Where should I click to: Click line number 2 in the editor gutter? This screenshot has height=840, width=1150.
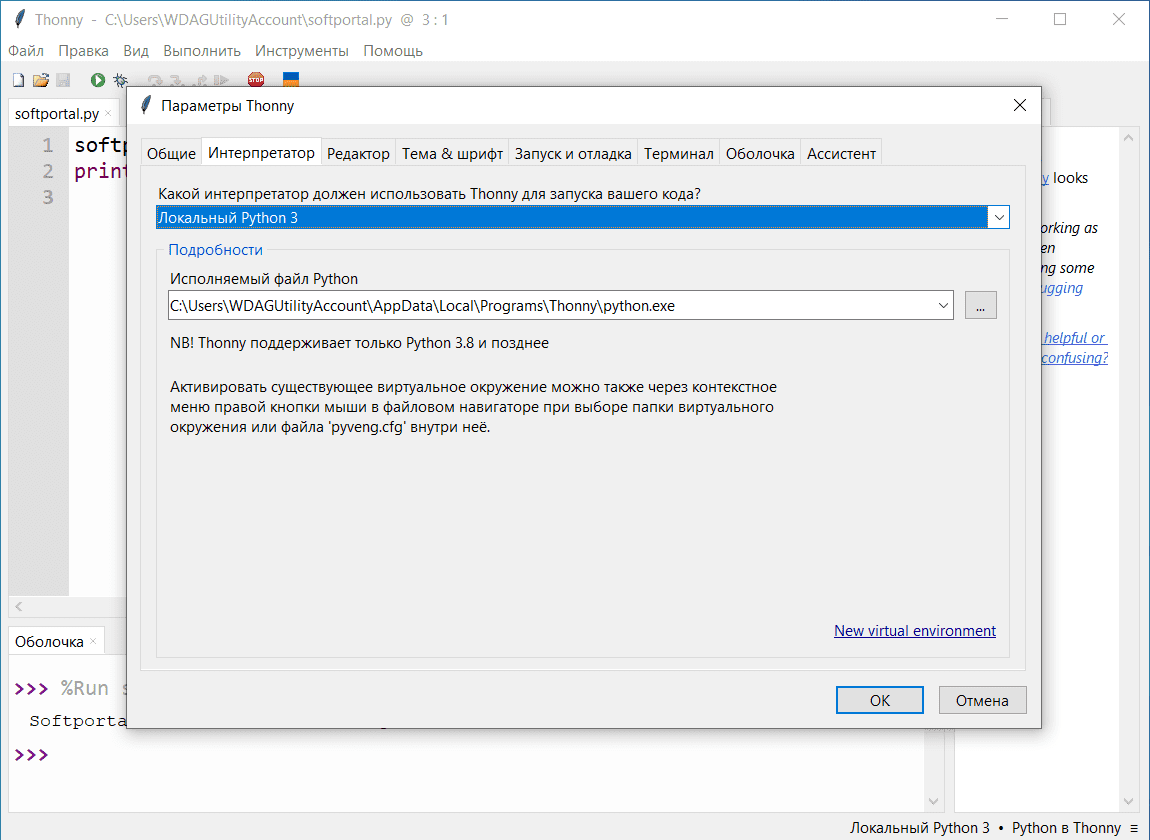point(48,171)
